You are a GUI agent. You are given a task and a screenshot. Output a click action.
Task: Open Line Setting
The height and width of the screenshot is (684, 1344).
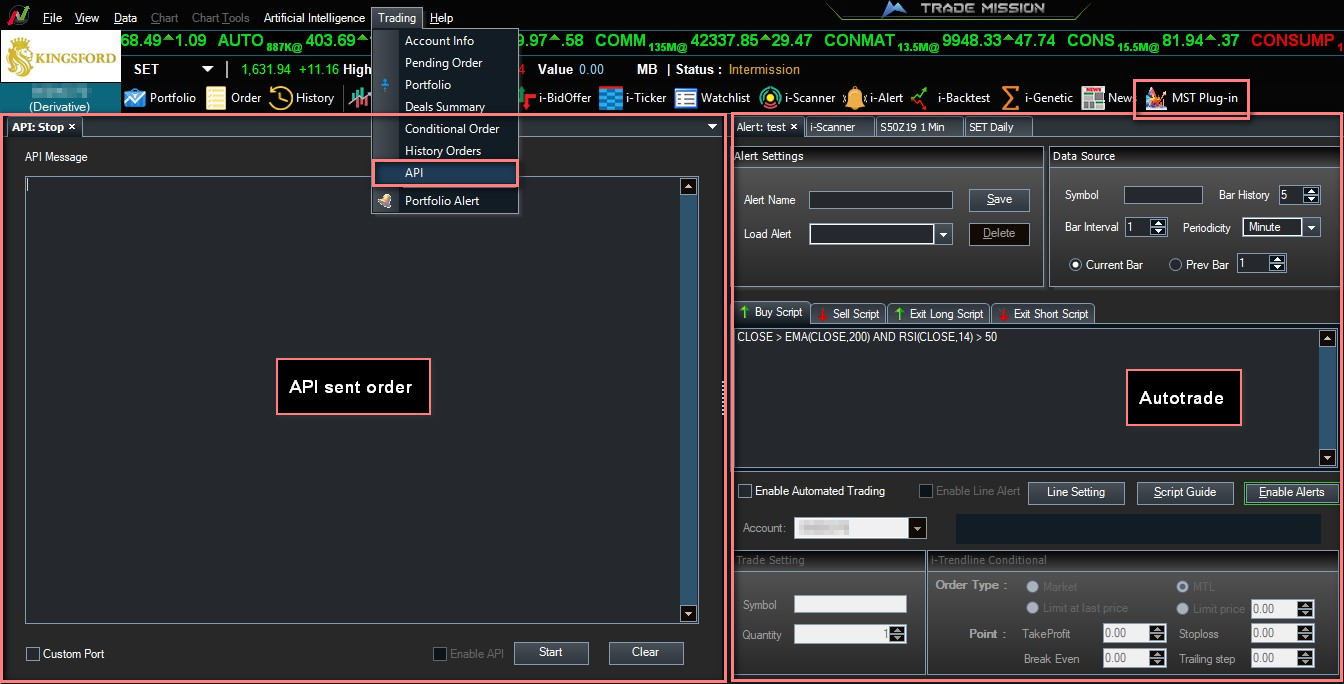click(1076, 492)
